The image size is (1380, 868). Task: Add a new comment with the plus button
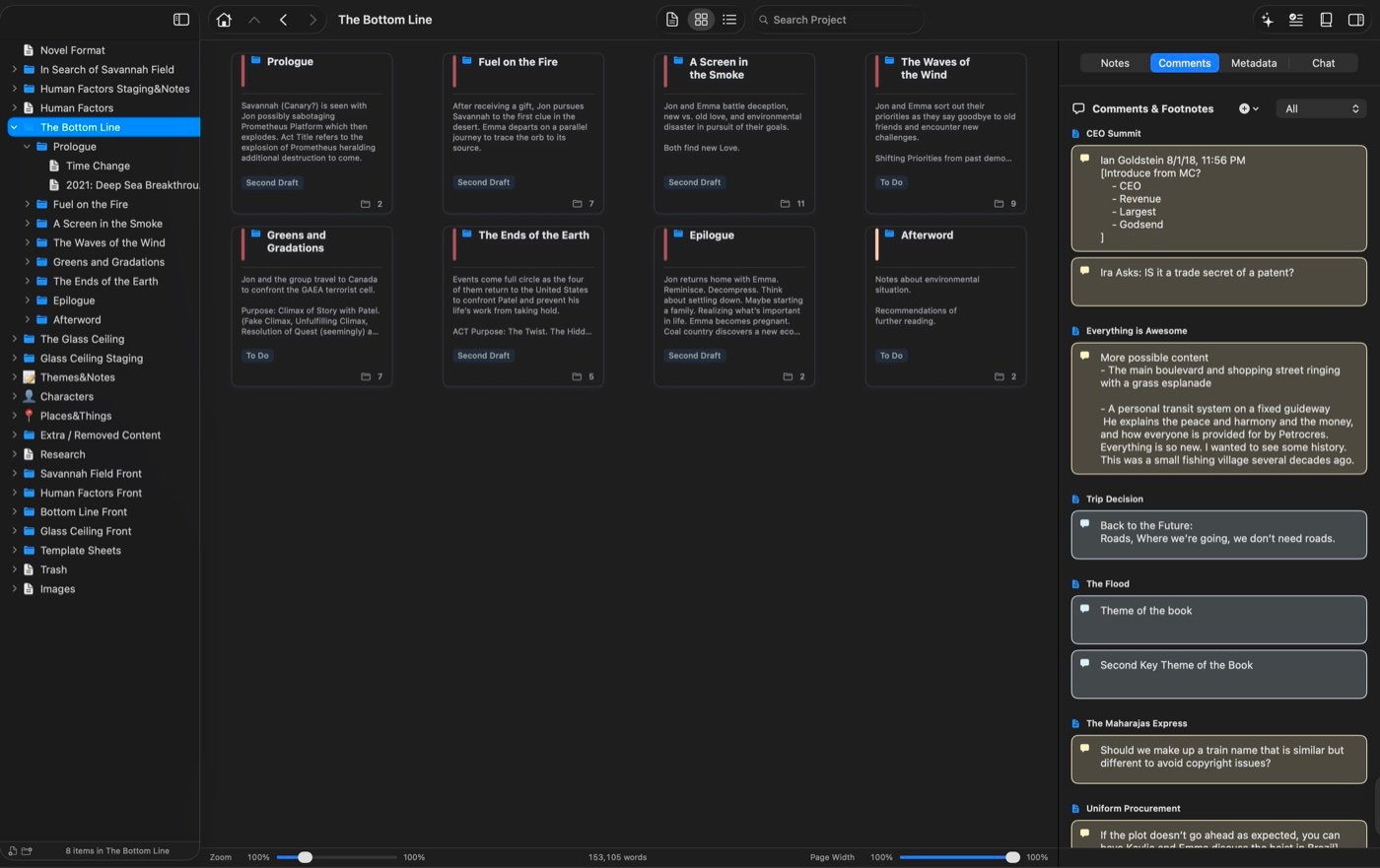1246,108
